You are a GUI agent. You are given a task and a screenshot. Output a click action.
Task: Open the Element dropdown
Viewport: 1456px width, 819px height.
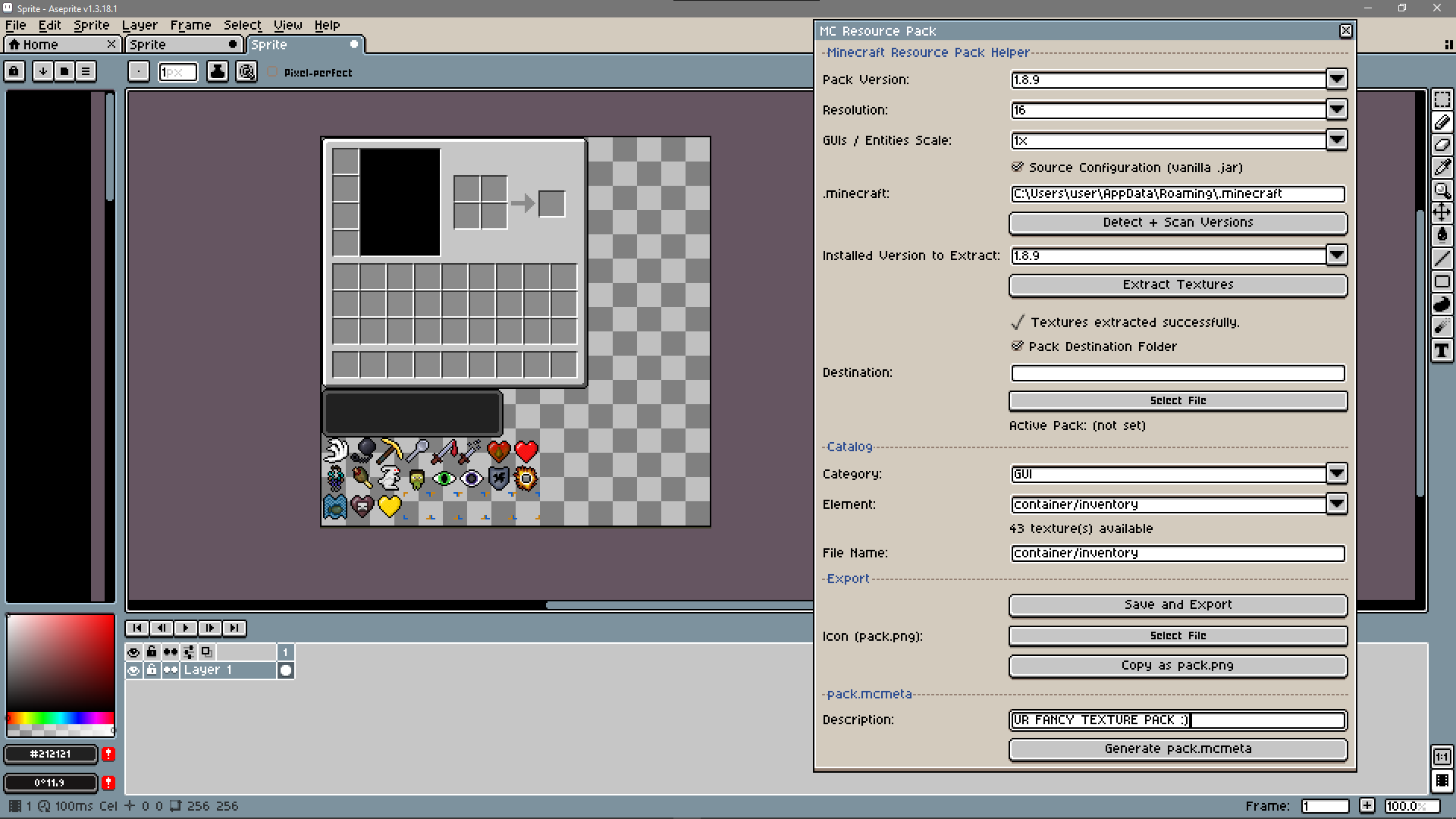(1337, 504)
